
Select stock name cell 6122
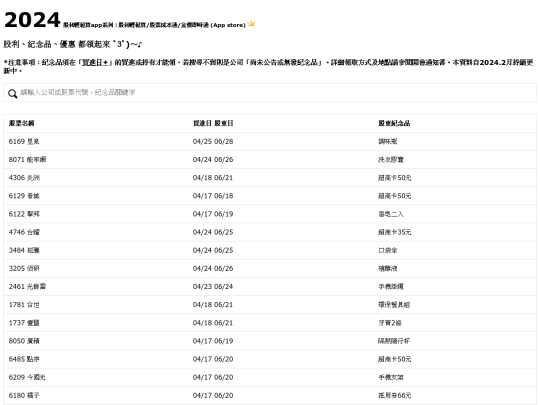coord(24,214)
